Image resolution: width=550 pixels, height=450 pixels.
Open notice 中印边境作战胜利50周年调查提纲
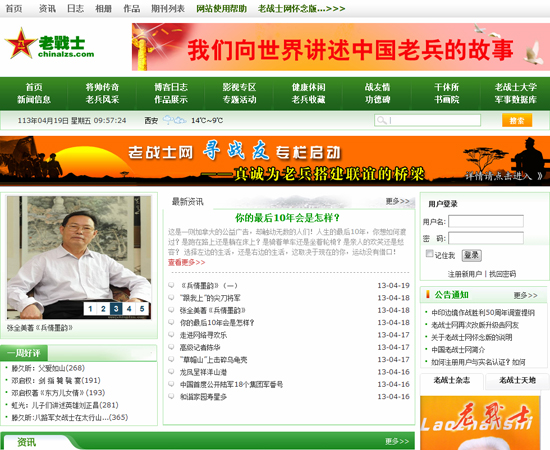tap(483, 313)
